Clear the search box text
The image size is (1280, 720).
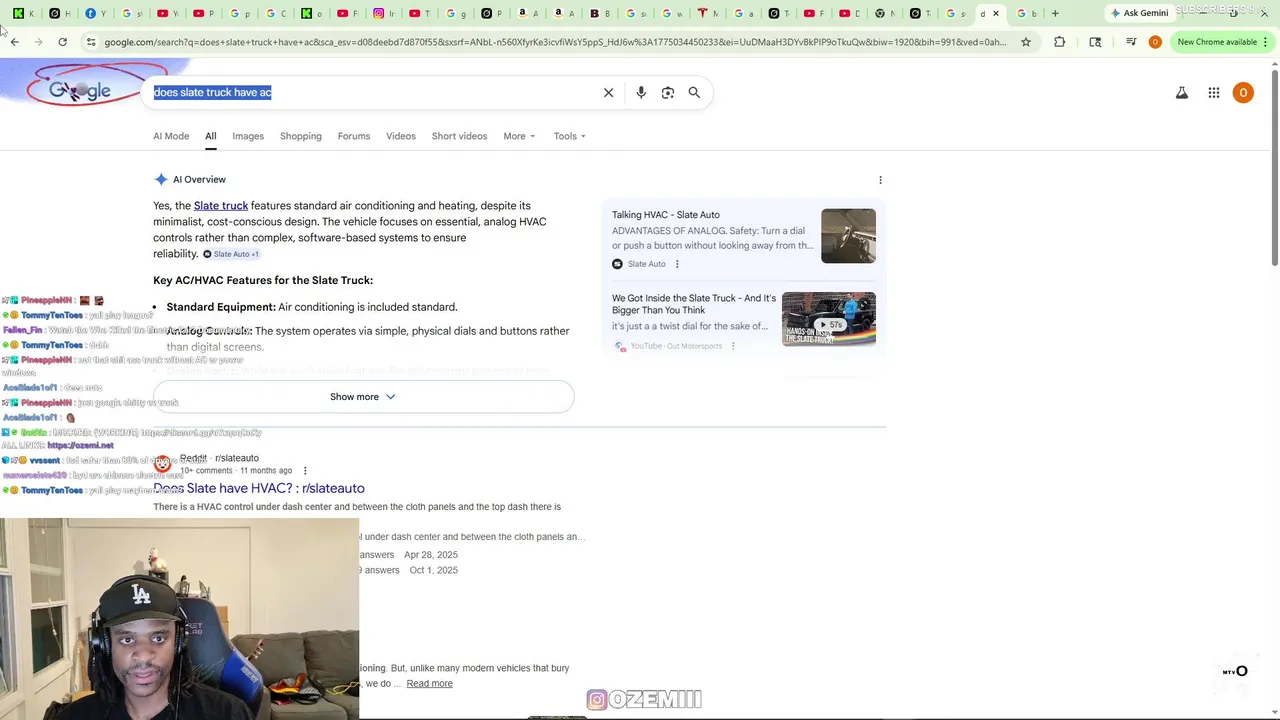(608, 92)
